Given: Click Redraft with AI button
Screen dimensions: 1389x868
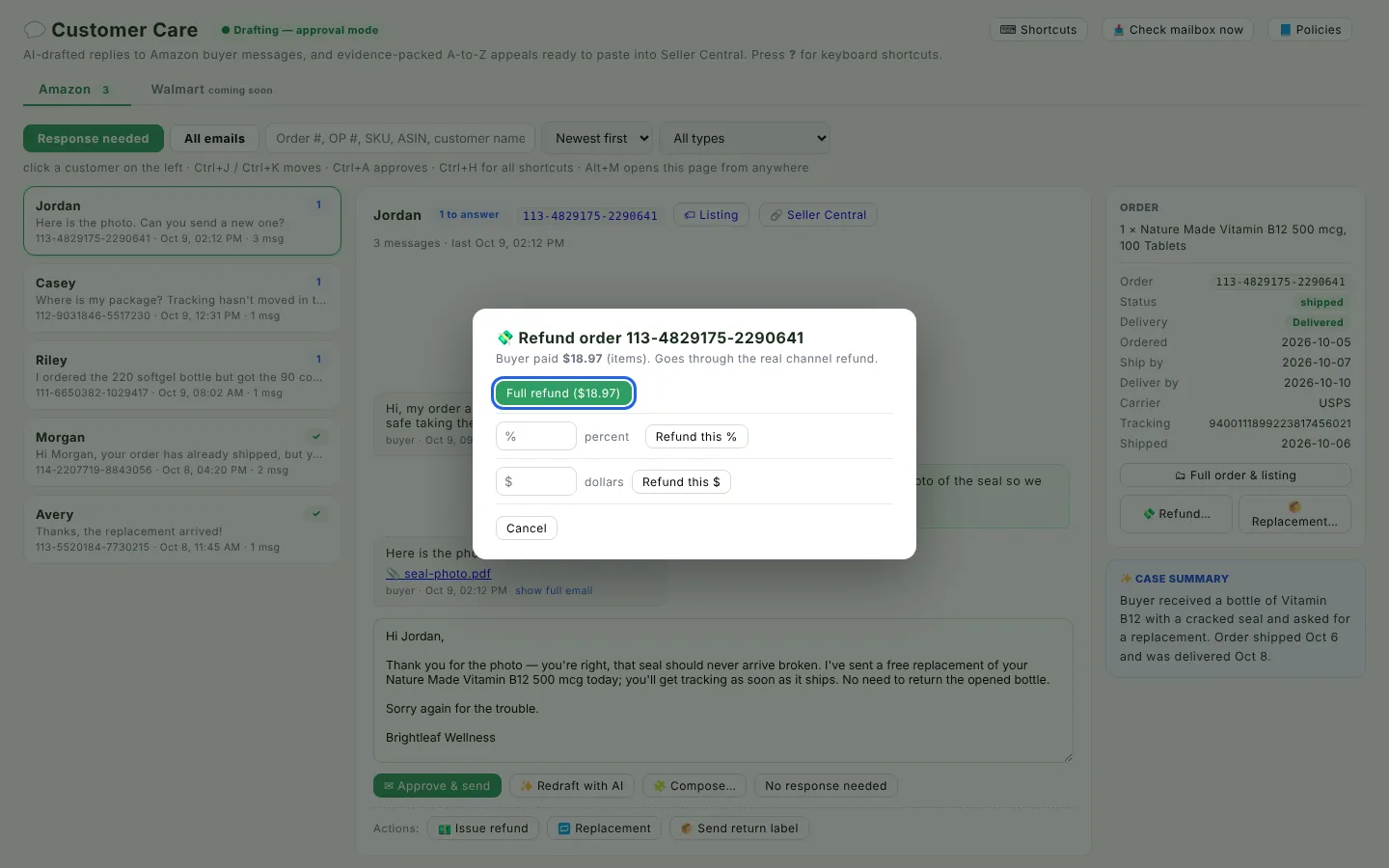Looking at the screenshot, I should click(x=572, y=786).
